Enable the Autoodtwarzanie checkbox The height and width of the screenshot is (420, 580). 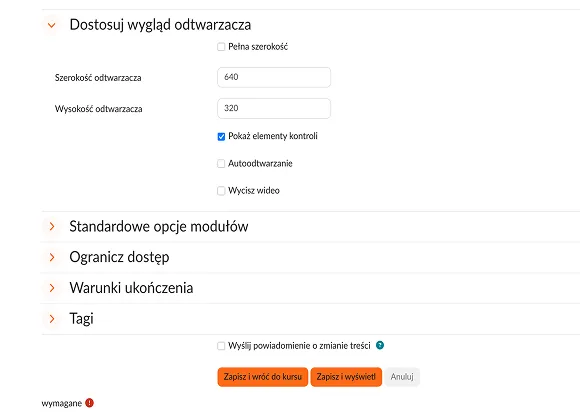(221, 164)
